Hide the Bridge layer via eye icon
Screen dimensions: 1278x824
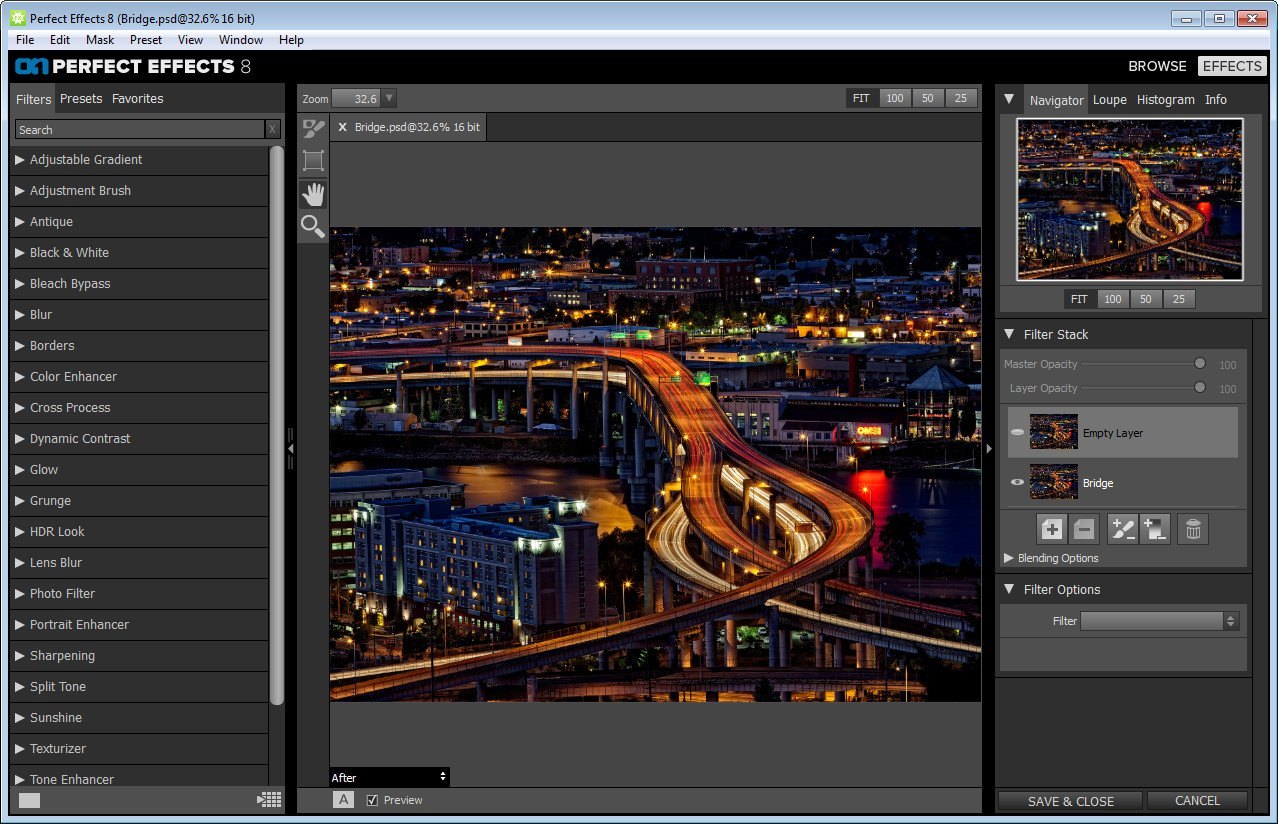tap(1017, 483)
